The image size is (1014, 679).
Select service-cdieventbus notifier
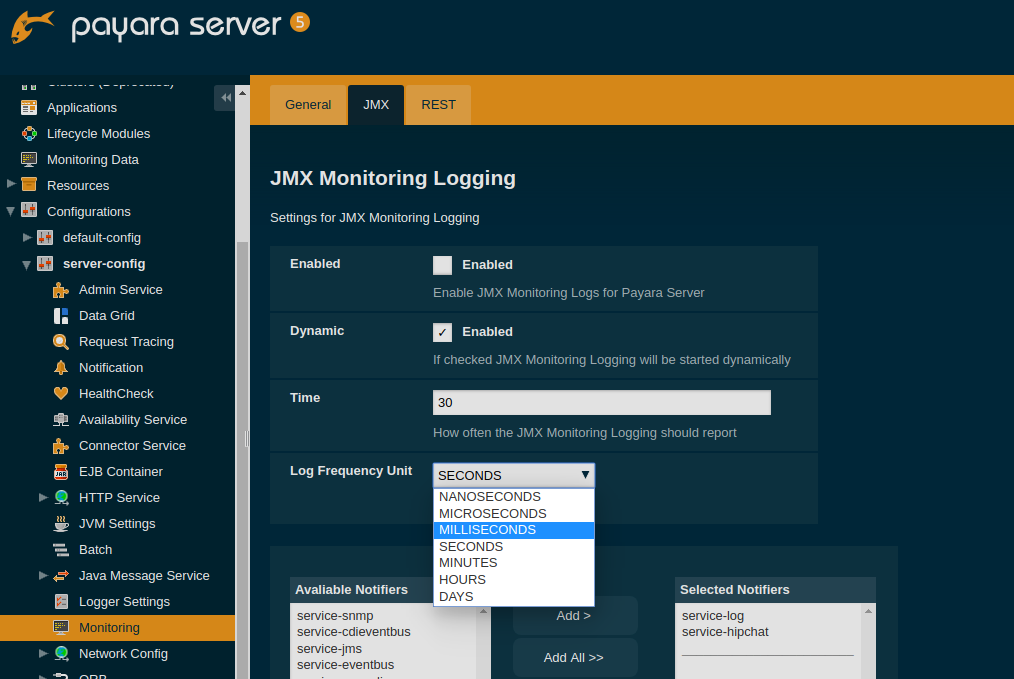[x=354, y=632]
